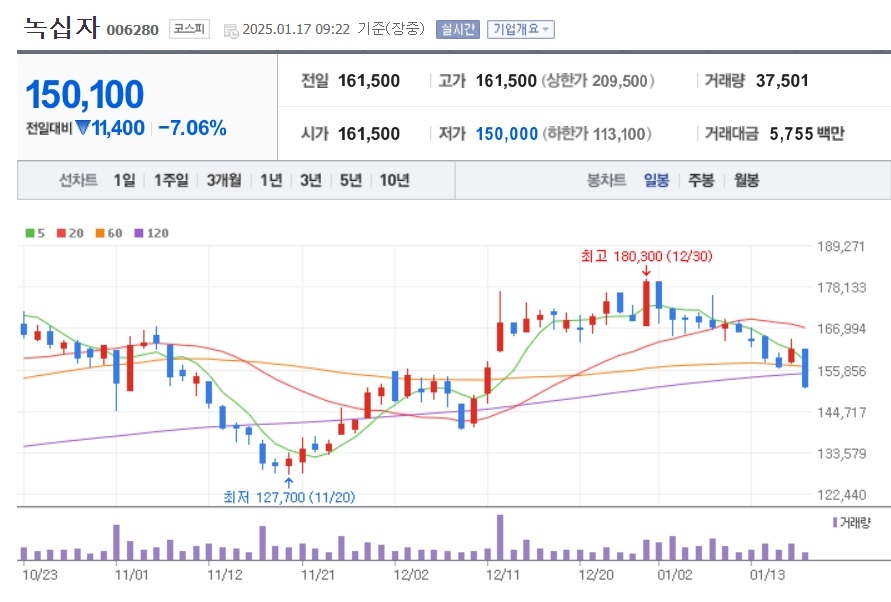
Task: Click the 전일 161,500 value
Action: [369, 81]
